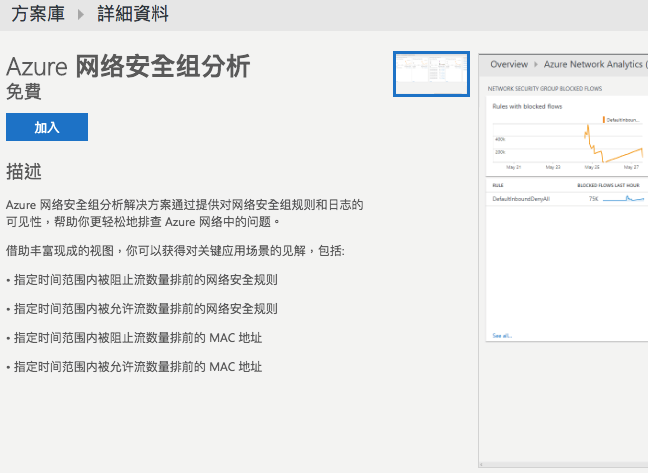Click the large preview screenshot image
This screenshot has width=648, height=473.
pos(563,260)
